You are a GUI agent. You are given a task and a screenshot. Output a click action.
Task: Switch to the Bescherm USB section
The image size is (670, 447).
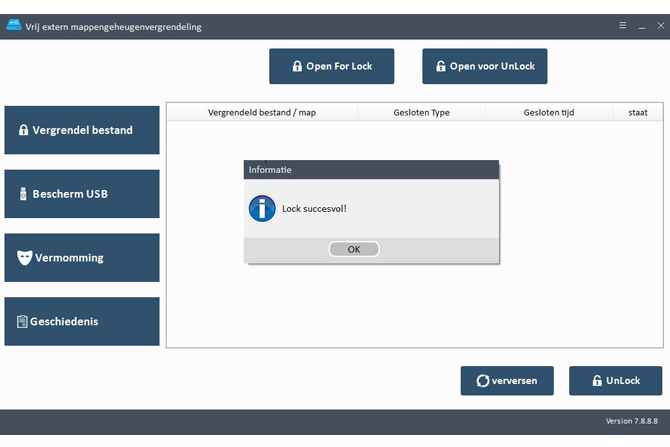pyautogui.click(x=82, y=194)
